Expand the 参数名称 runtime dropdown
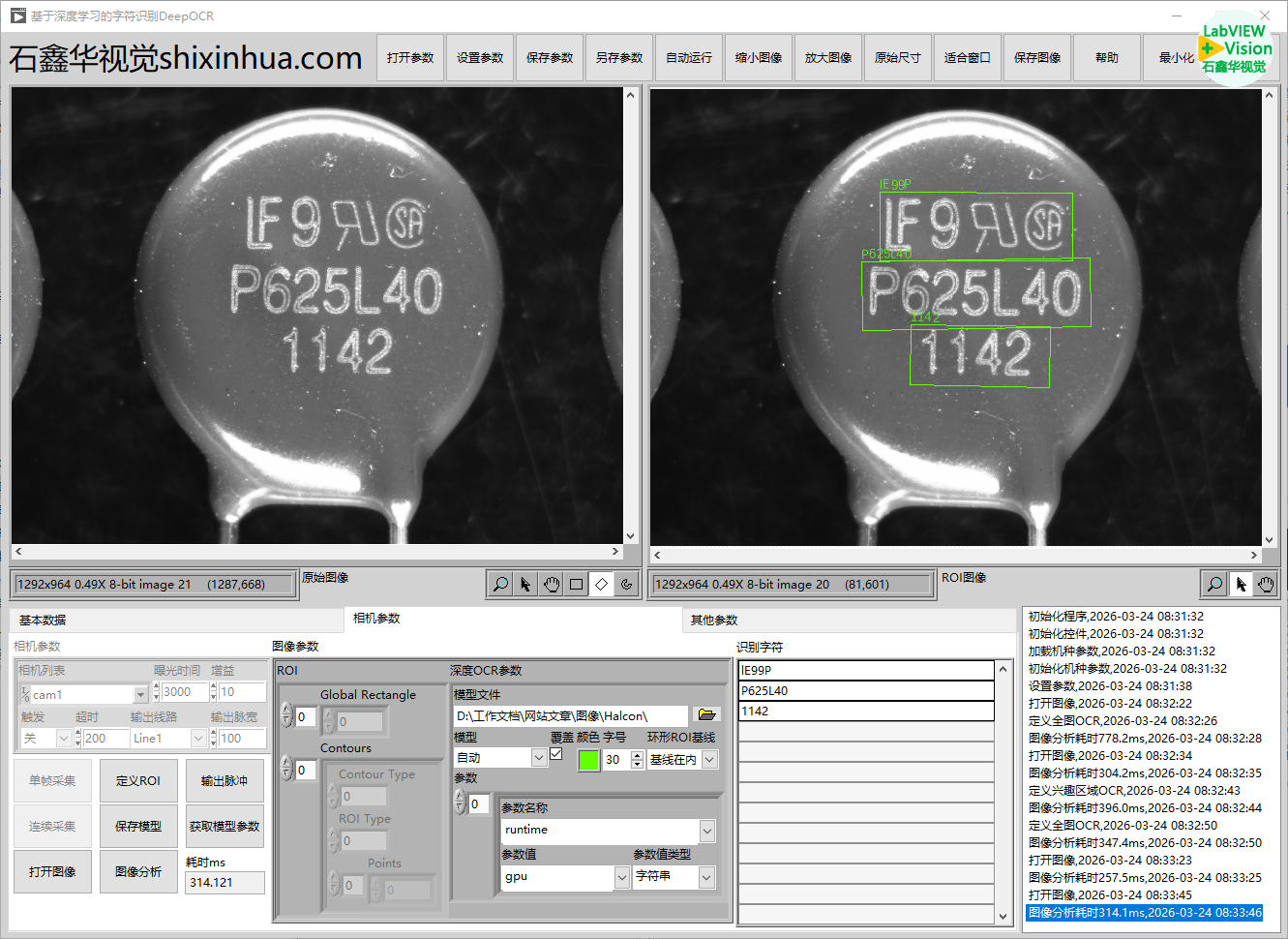 [707, 831]
